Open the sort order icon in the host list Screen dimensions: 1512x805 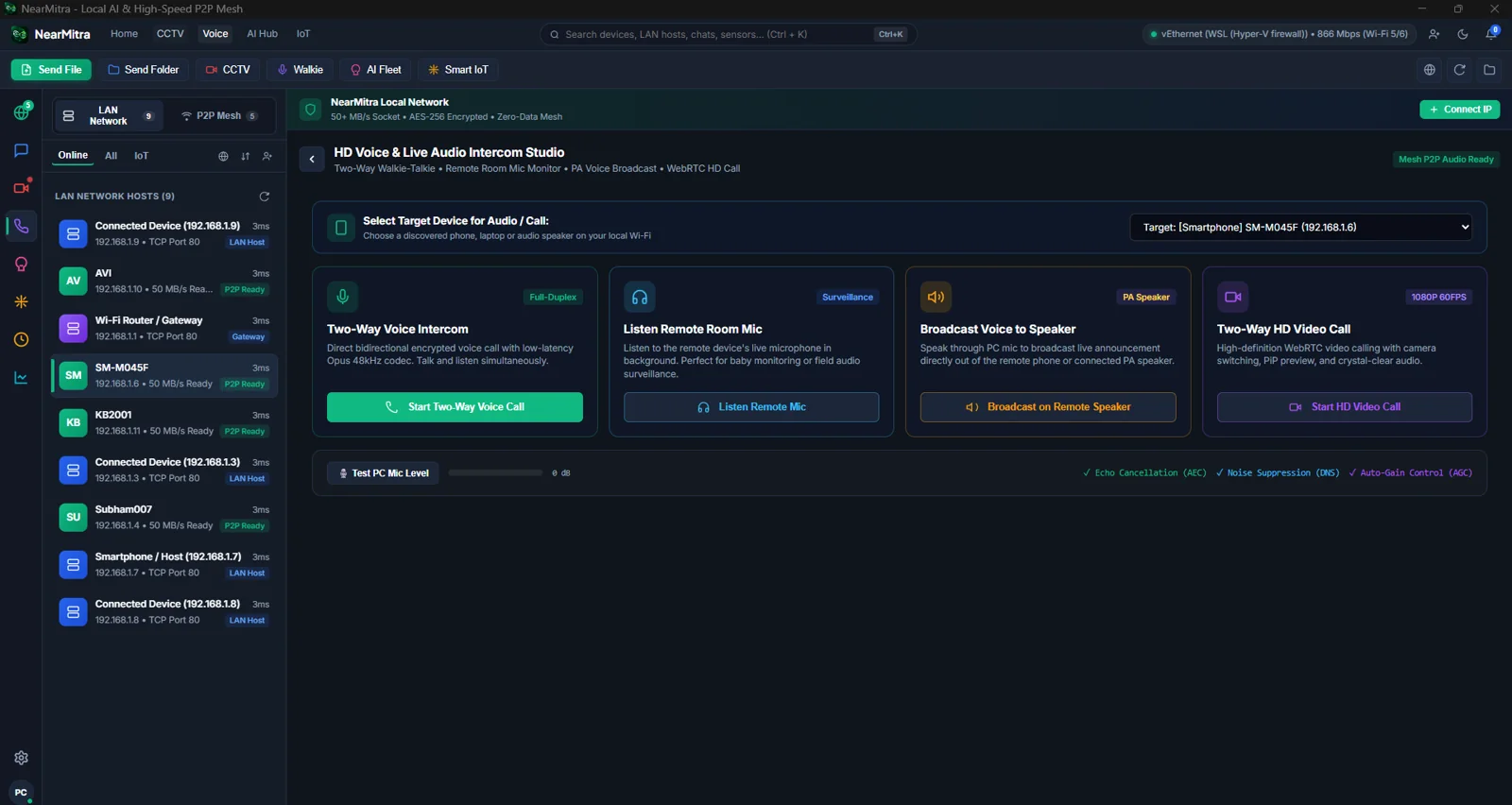pos(245,156)
